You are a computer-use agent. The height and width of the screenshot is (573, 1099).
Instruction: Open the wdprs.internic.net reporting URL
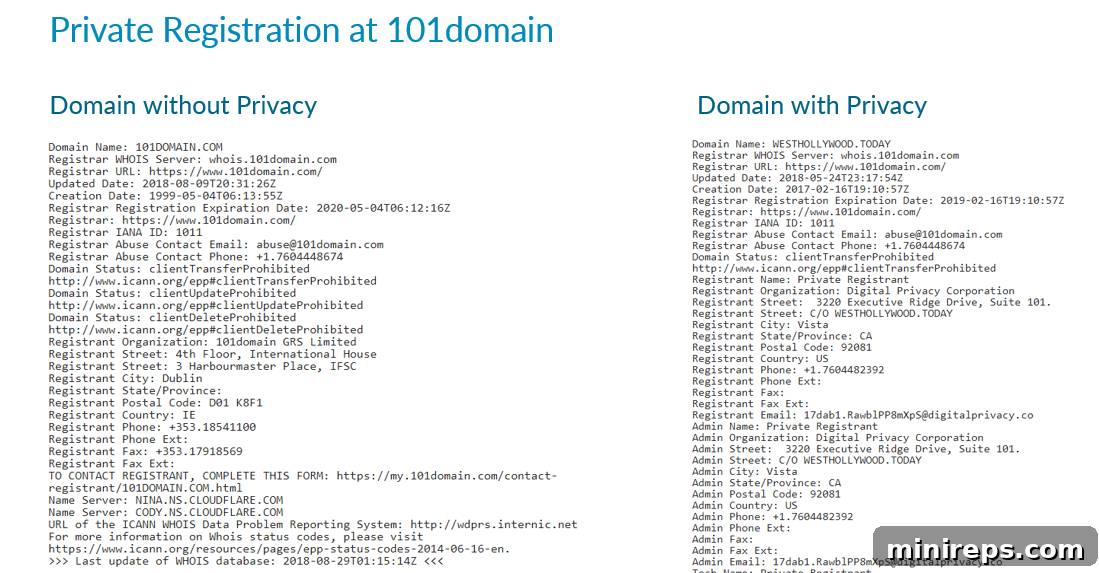493,525
